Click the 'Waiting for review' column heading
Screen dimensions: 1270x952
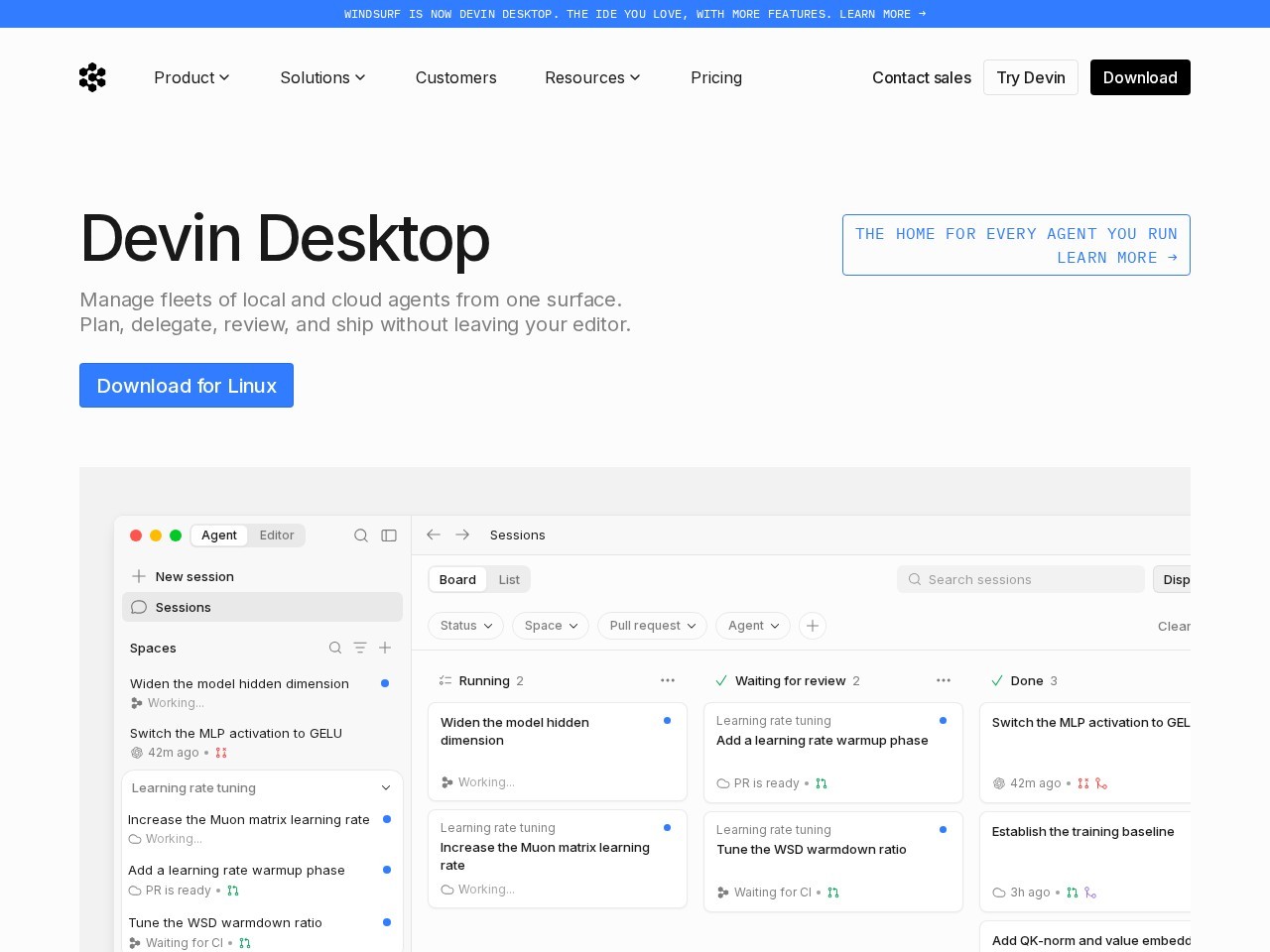[790, 681]
